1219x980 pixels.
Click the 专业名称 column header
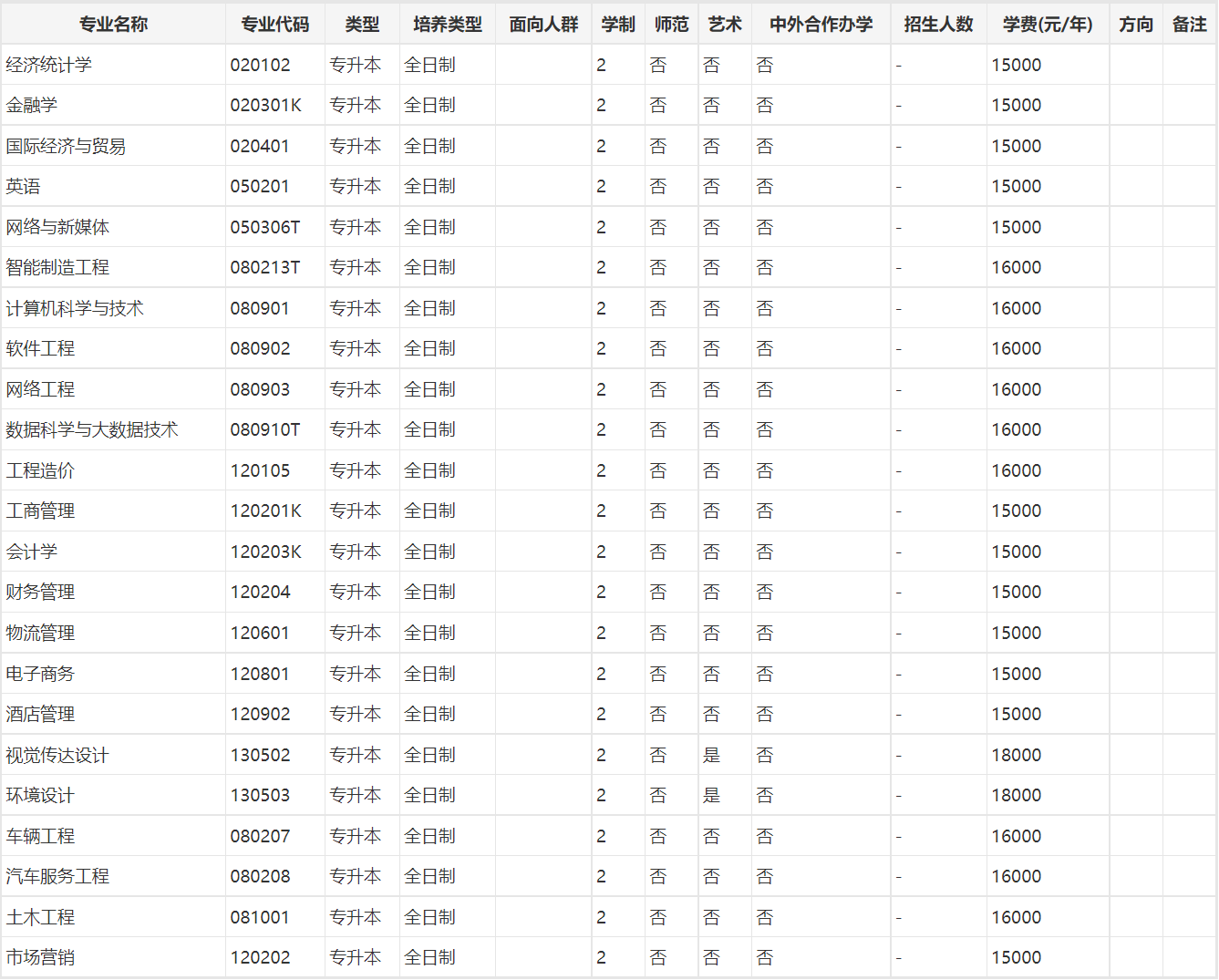click(x=113, y=25)
